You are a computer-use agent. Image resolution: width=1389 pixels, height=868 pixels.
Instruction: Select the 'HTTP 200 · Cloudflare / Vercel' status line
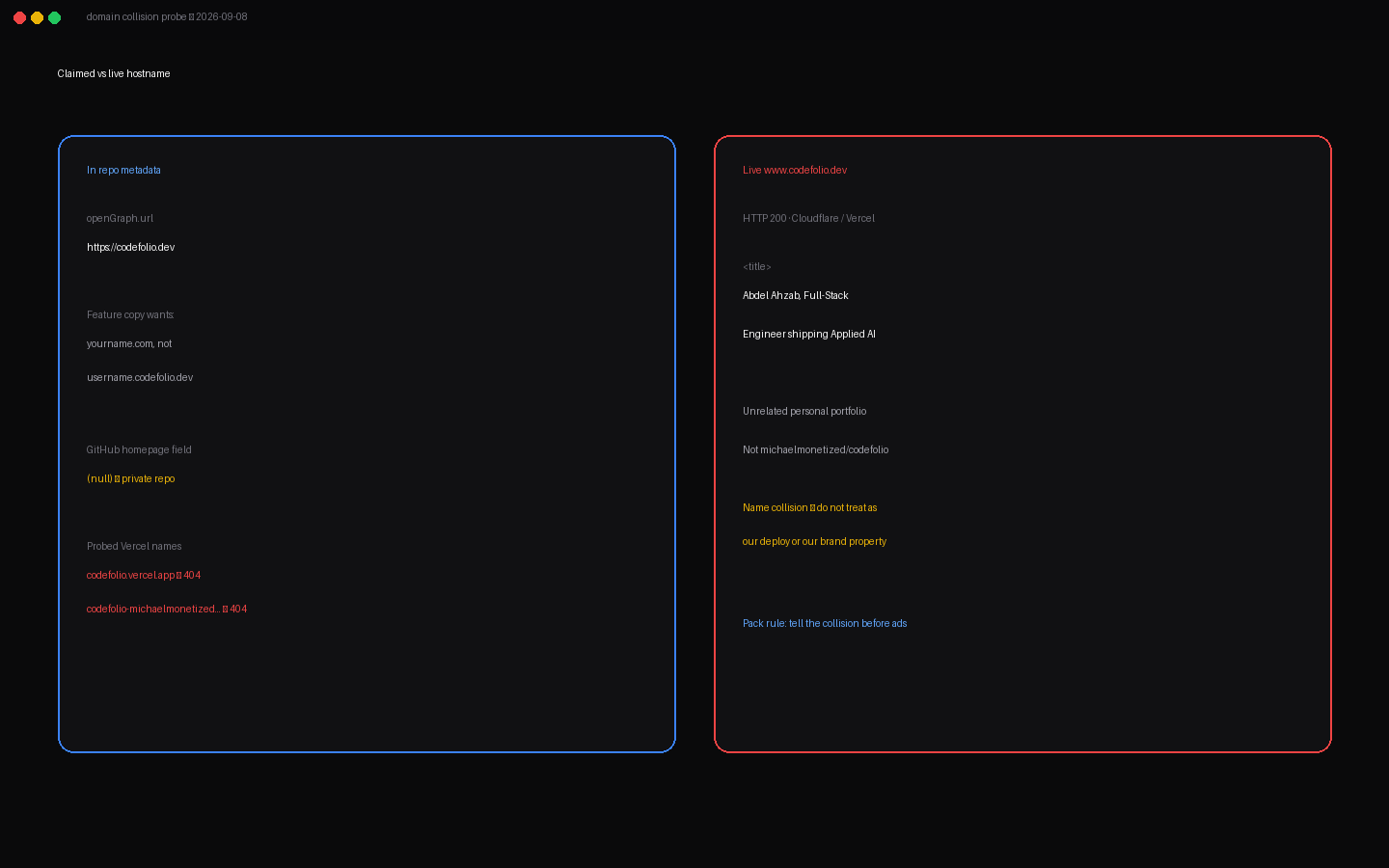(x=808, y=218)
